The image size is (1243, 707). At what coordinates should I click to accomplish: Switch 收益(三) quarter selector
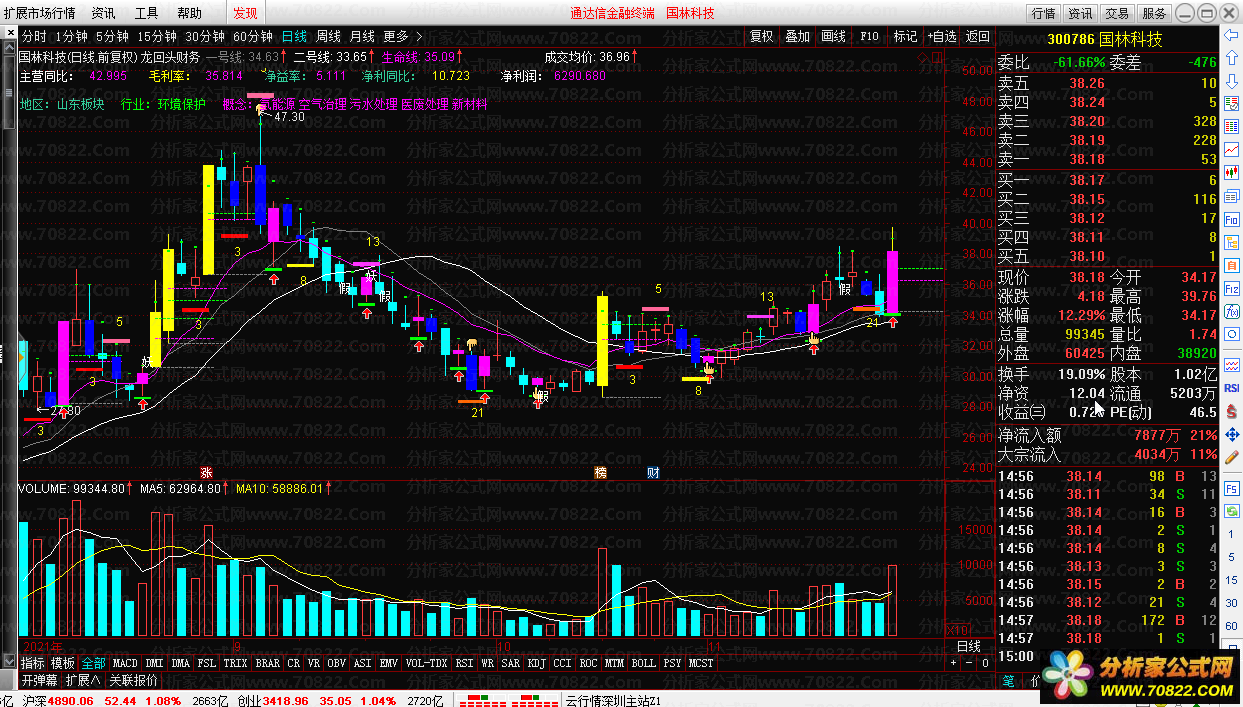[x=1021, y=411]
